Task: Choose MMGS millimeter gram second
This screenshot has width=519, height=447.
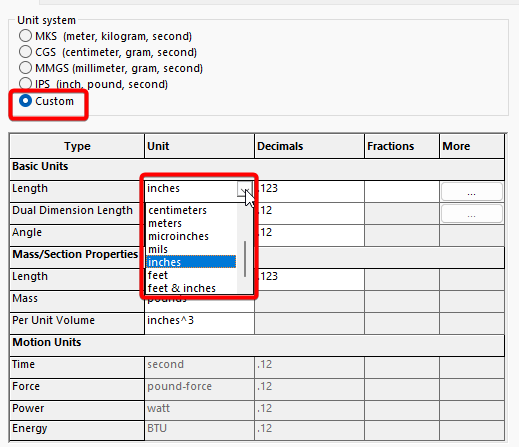Action: tap(25, 68)
